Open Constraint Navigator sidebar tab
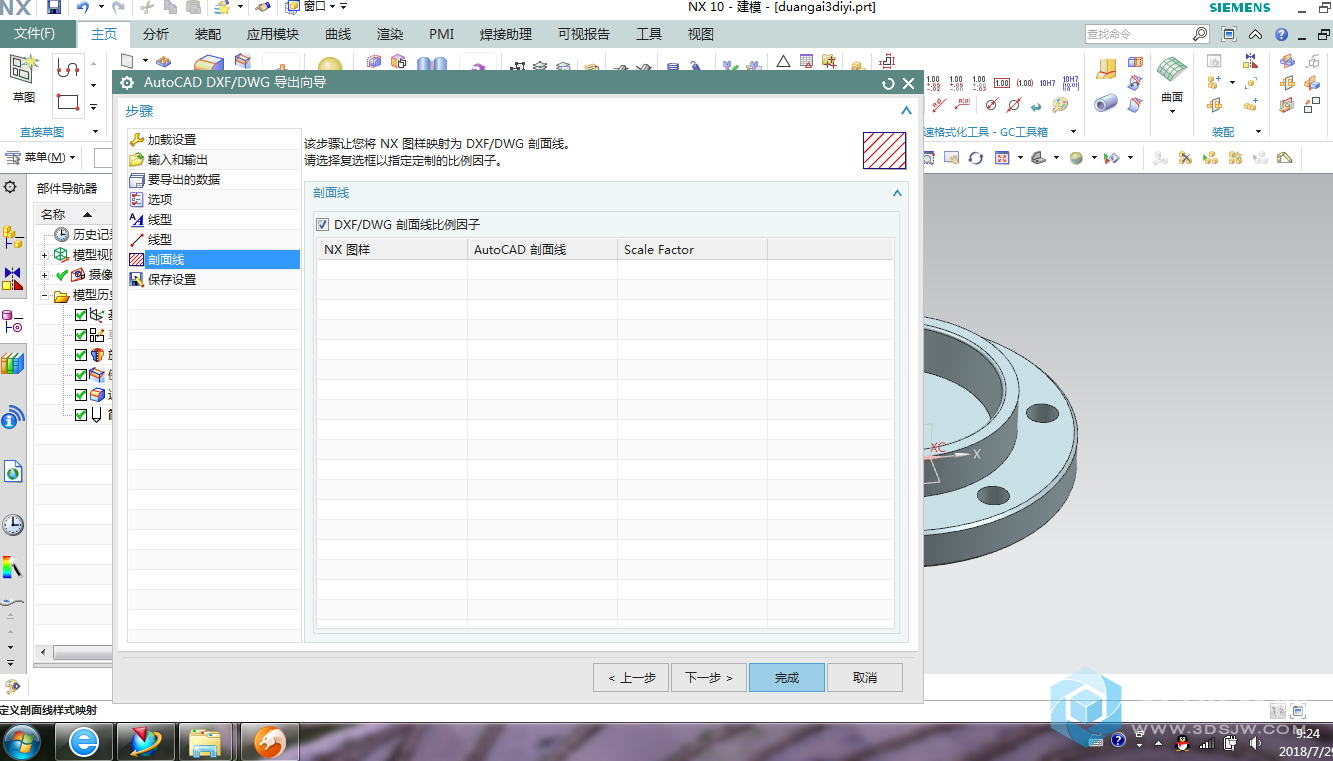 pos(12,278)
